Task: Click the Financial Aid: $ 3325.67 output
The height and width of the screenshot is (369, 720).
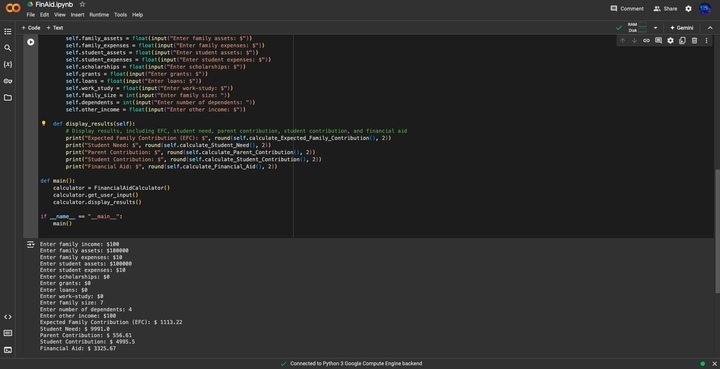Action: (78, 348)
